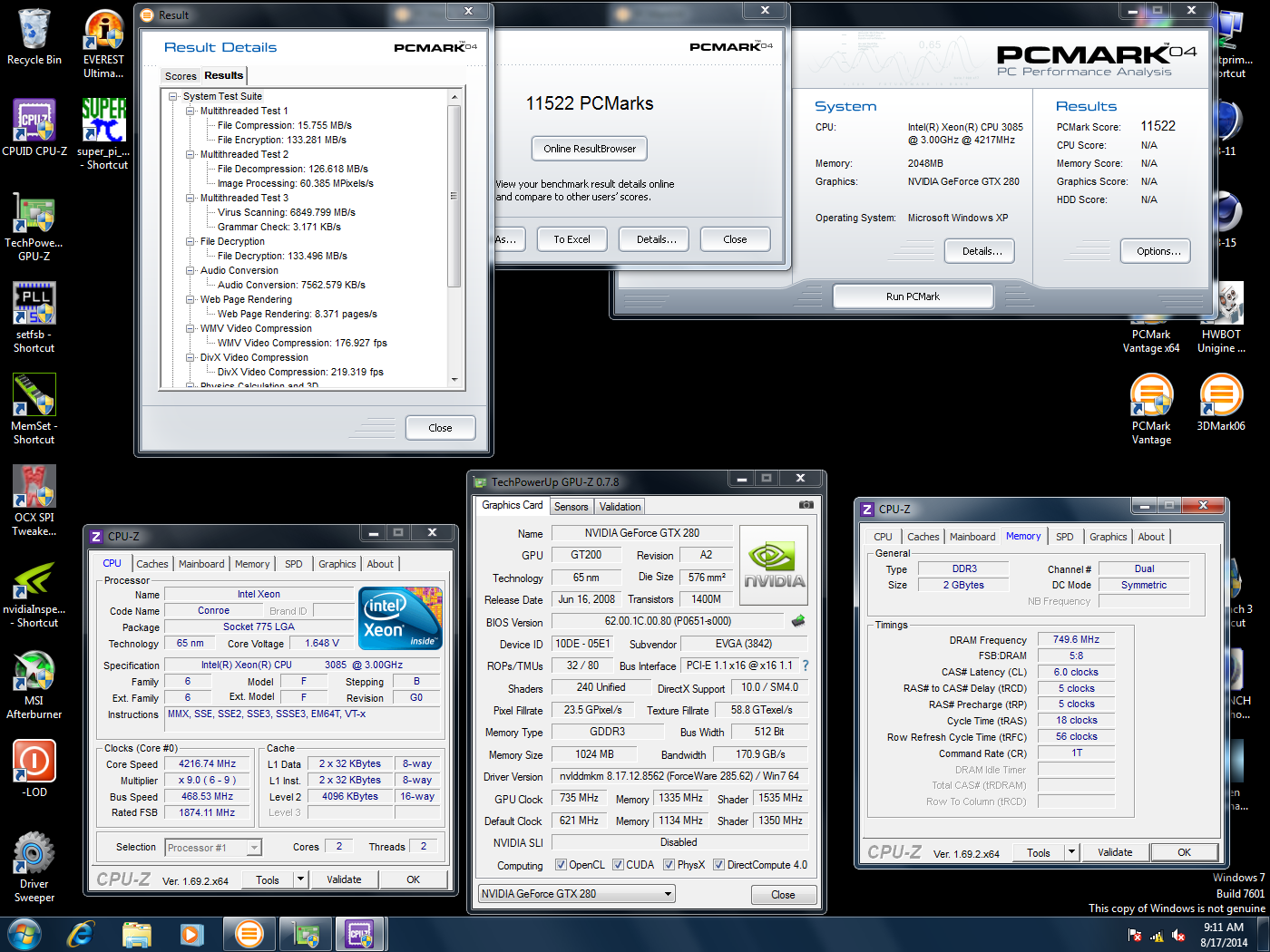The width and height of the screenshot is (1270, 952).
Task: Open the 3DMark06 desktop icon
Action: point(1221,403)
